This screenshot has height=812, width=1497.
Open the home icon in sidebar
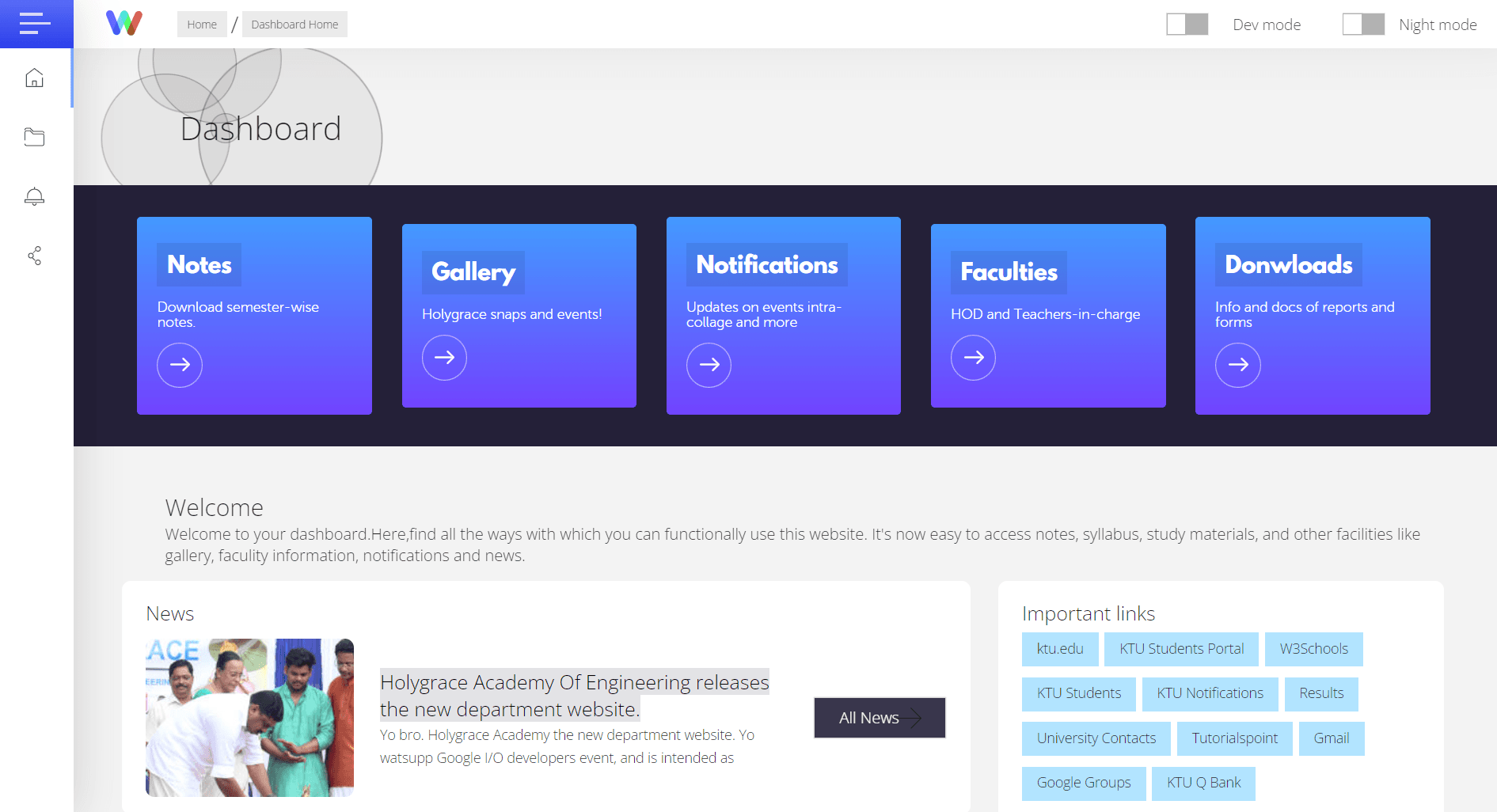[34, 78]
